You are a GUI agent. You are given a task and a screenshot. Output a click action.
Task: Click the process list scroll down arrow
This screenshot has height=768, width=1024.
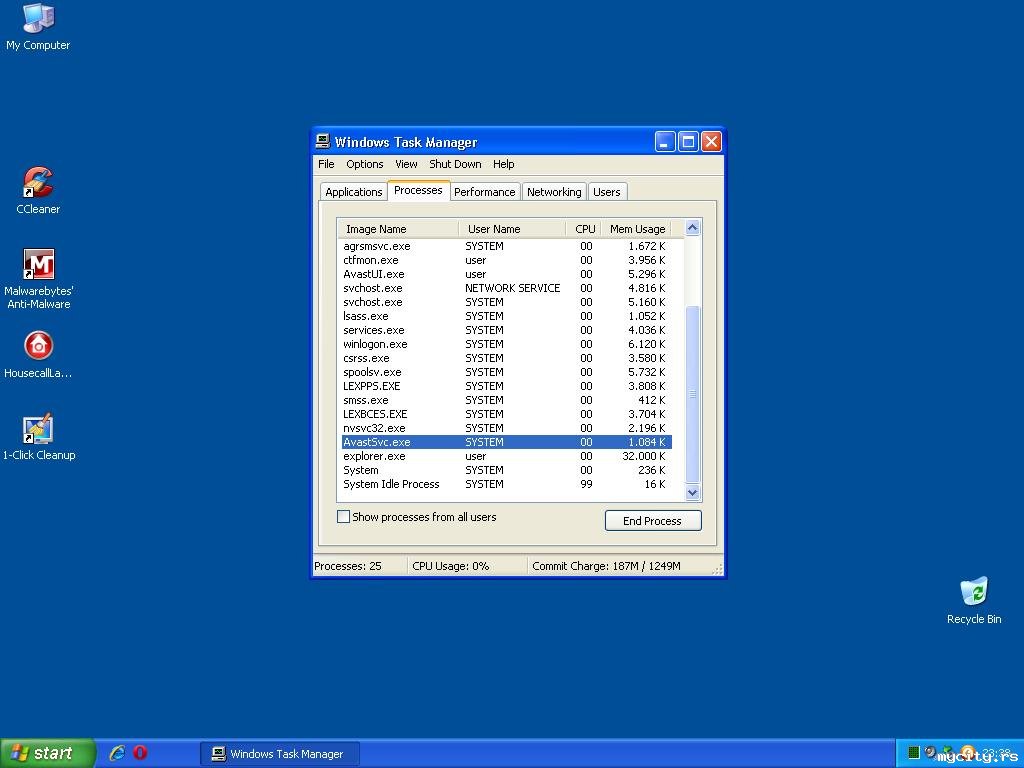tap(692, 492)
